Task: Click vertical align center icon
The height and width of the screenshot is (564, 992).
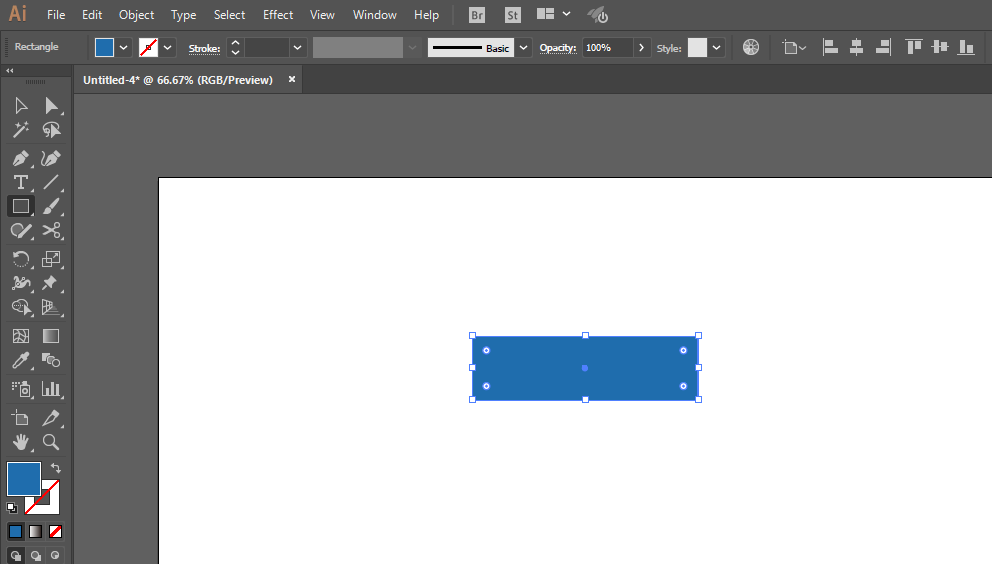Action: click(940, 47)
